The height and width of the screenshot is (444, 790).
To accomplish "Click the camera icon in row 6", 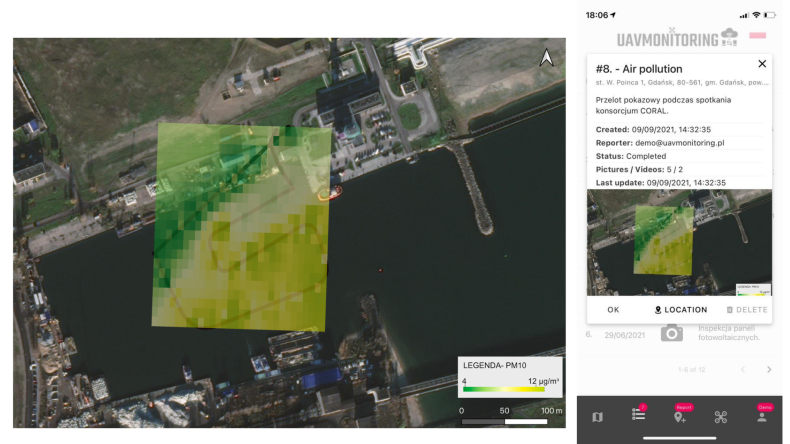I will [x=672, y=333].
